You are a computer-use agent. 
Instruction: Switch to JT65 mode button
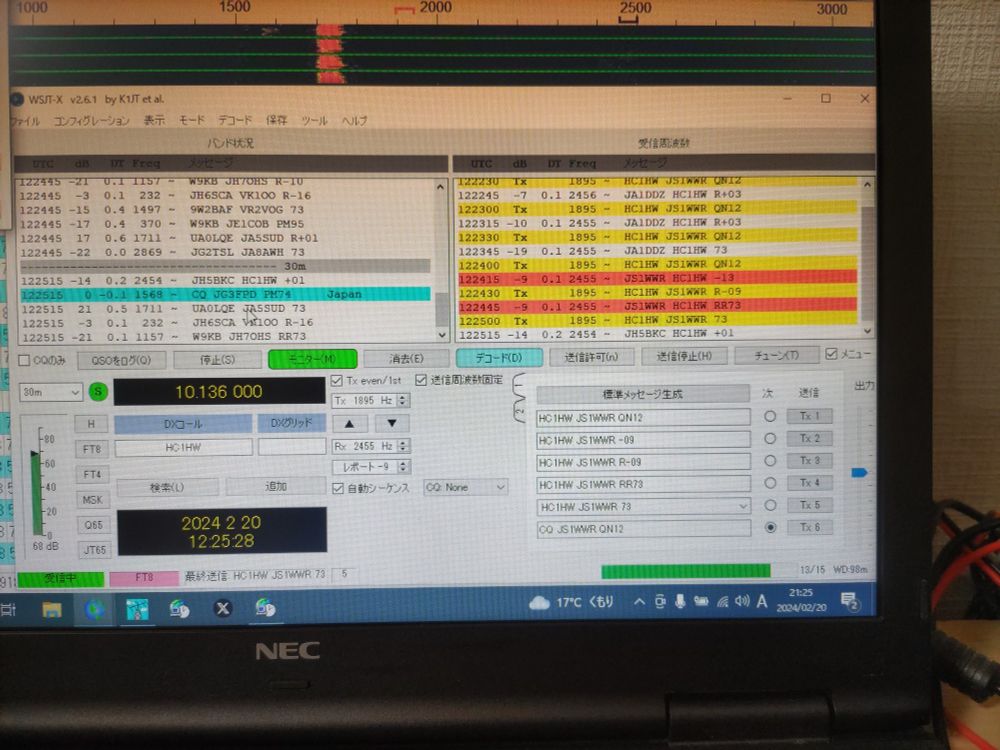94,549
